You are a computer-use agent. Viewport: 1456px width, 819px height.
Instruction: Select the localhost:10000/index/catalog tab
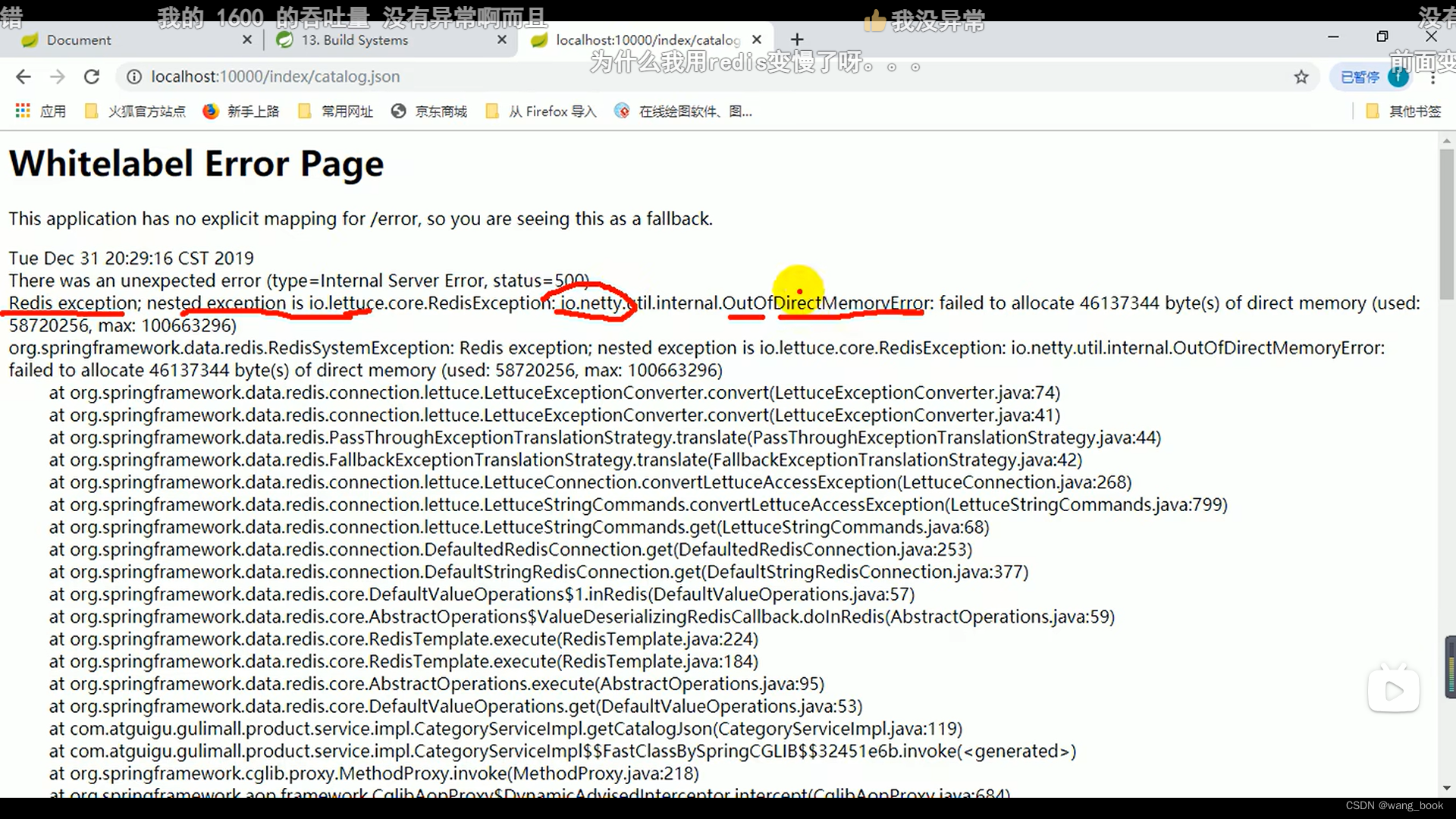pos(646,39)
